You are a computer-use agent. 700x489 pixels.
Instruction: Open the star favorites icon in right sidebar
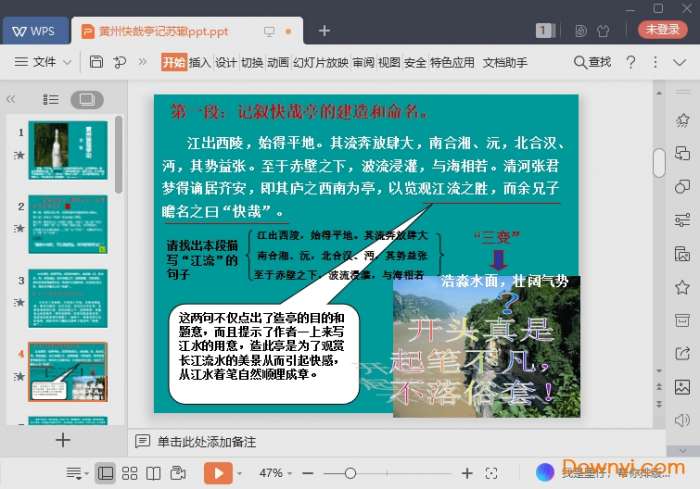pos(682,287)
